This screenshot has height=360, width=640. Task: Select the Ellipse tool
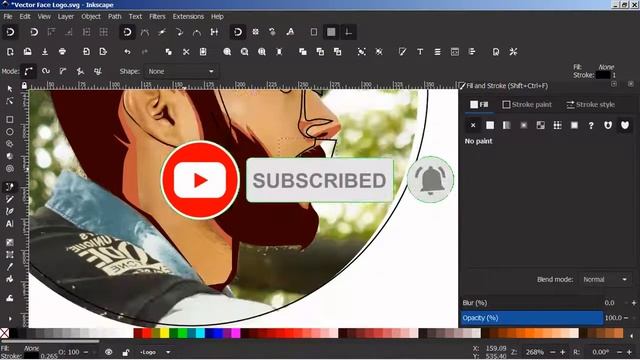pos(10,132)
